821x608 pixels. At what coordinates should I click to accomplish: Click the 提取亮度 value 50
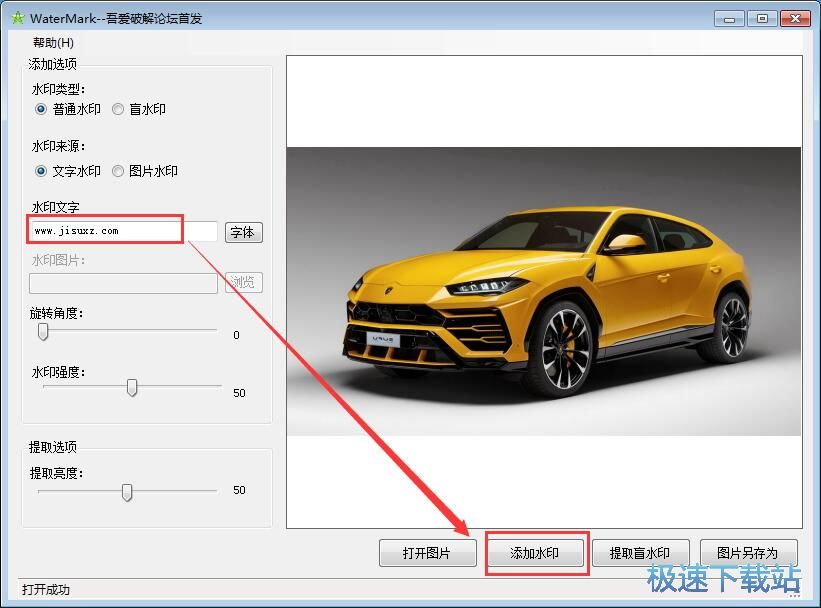239,490
